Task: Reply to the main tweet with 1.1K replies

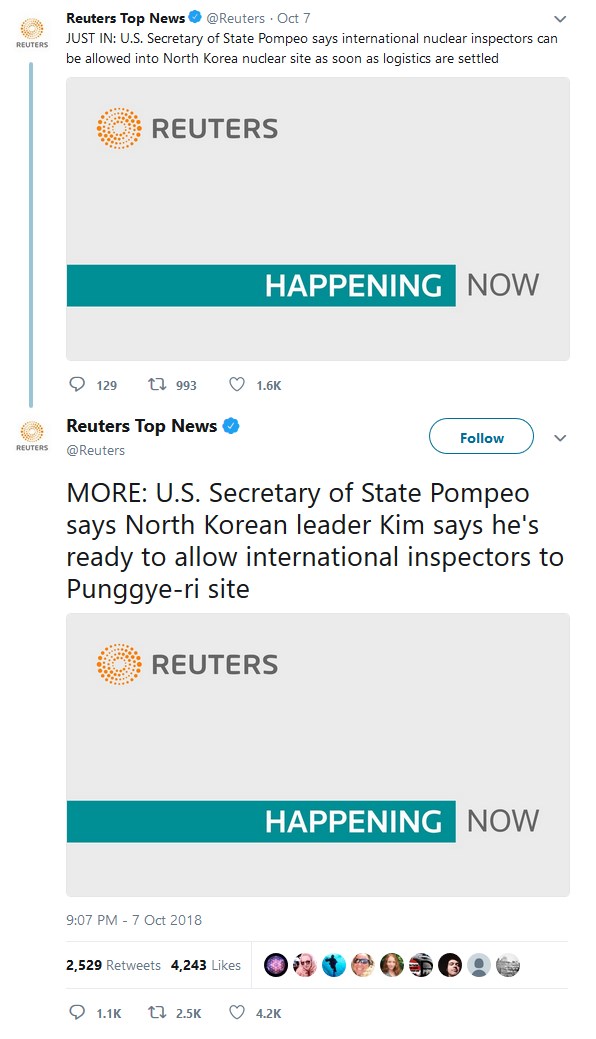Action: pos(77,1012)
